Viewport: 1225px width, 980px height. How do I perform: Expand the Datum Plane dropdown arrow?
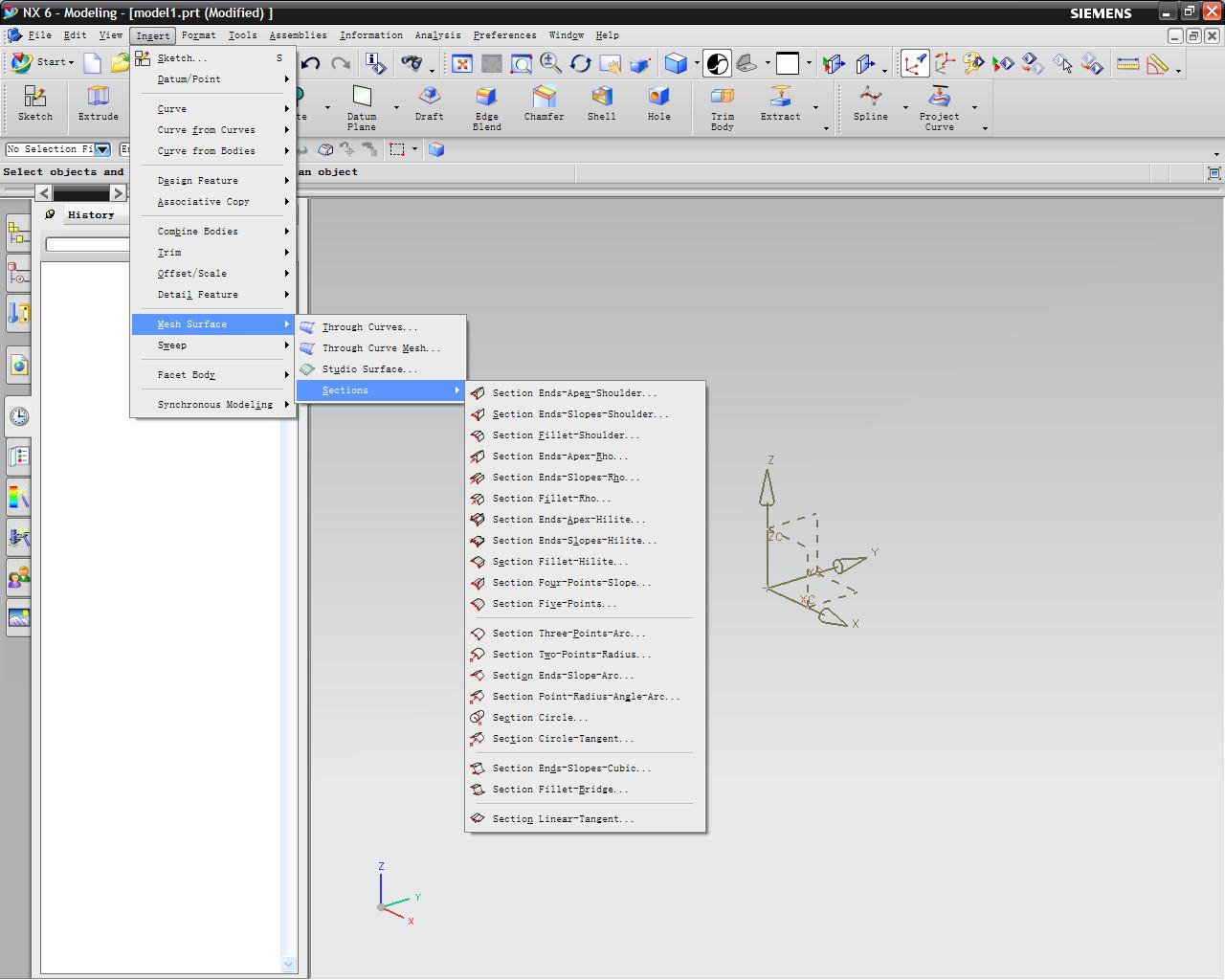(396, 107)
